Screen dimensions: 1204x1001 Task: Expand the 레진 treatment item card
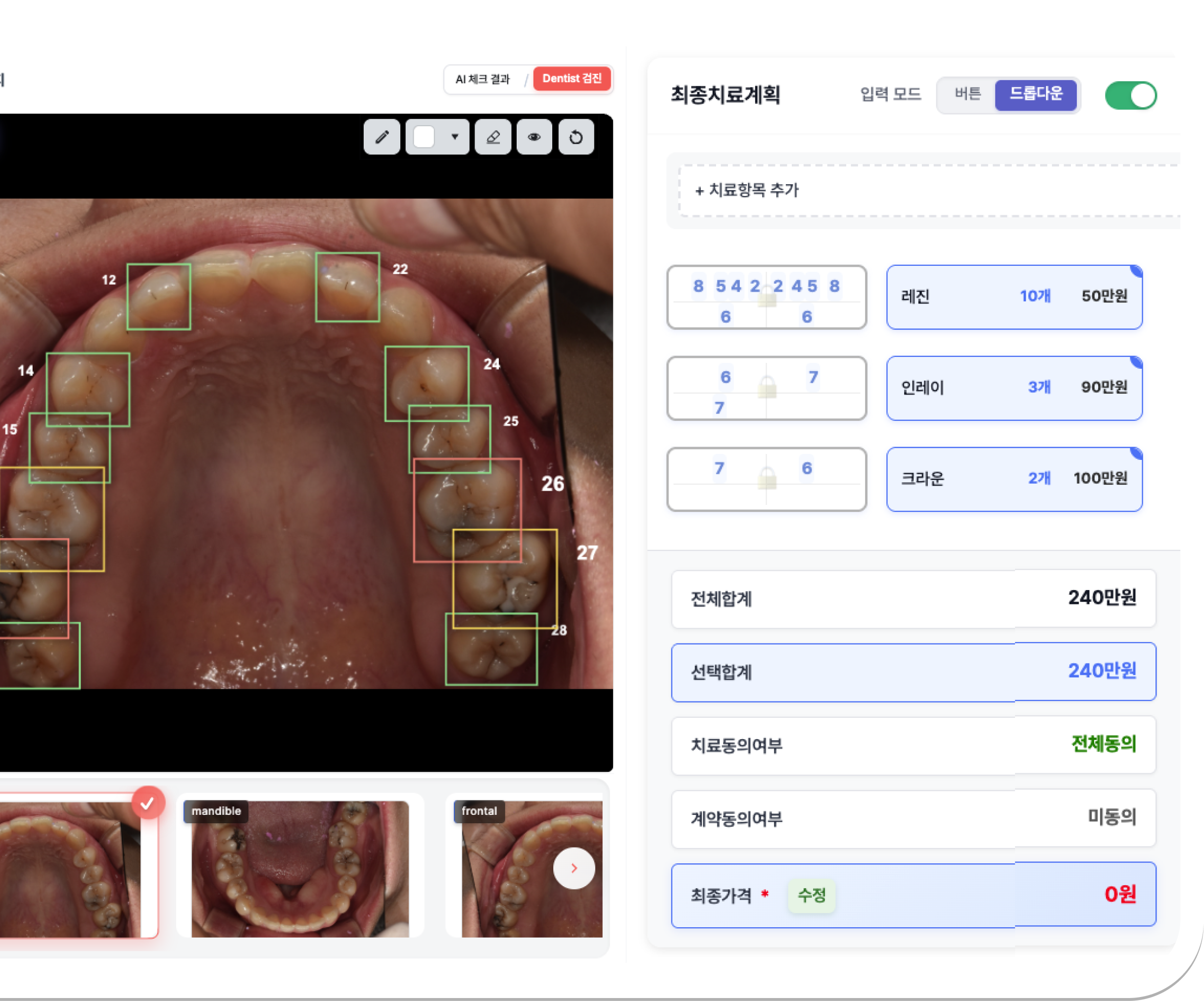(1013, 297)
